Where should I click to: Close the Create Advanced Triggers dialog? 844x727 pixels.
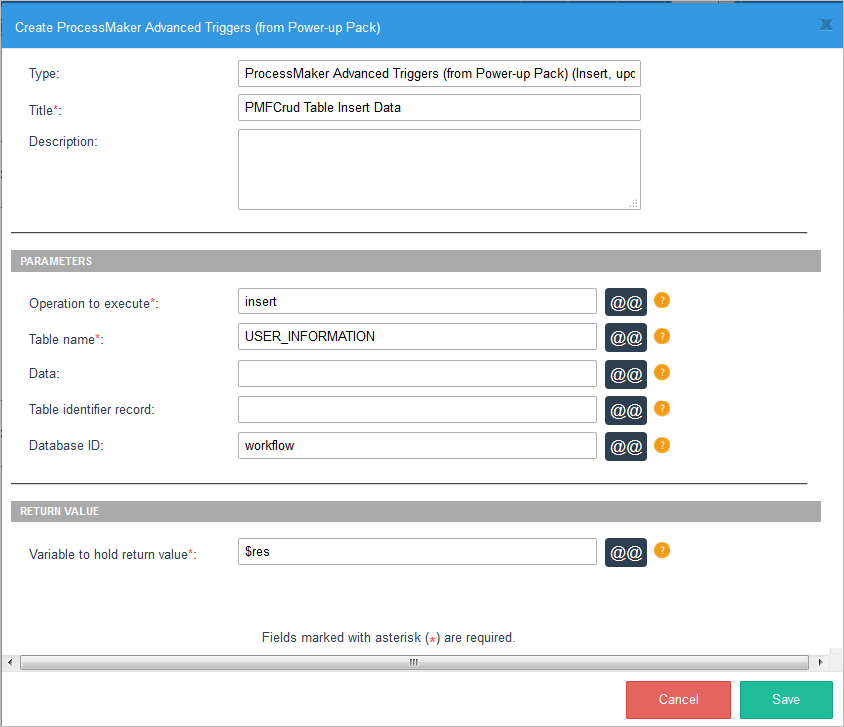point(826,25)
